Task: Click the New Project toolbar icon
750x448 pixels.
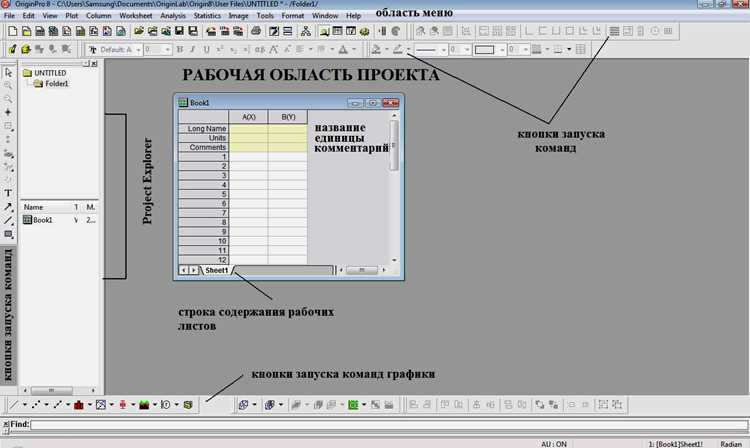Action: tap(13, 32)
